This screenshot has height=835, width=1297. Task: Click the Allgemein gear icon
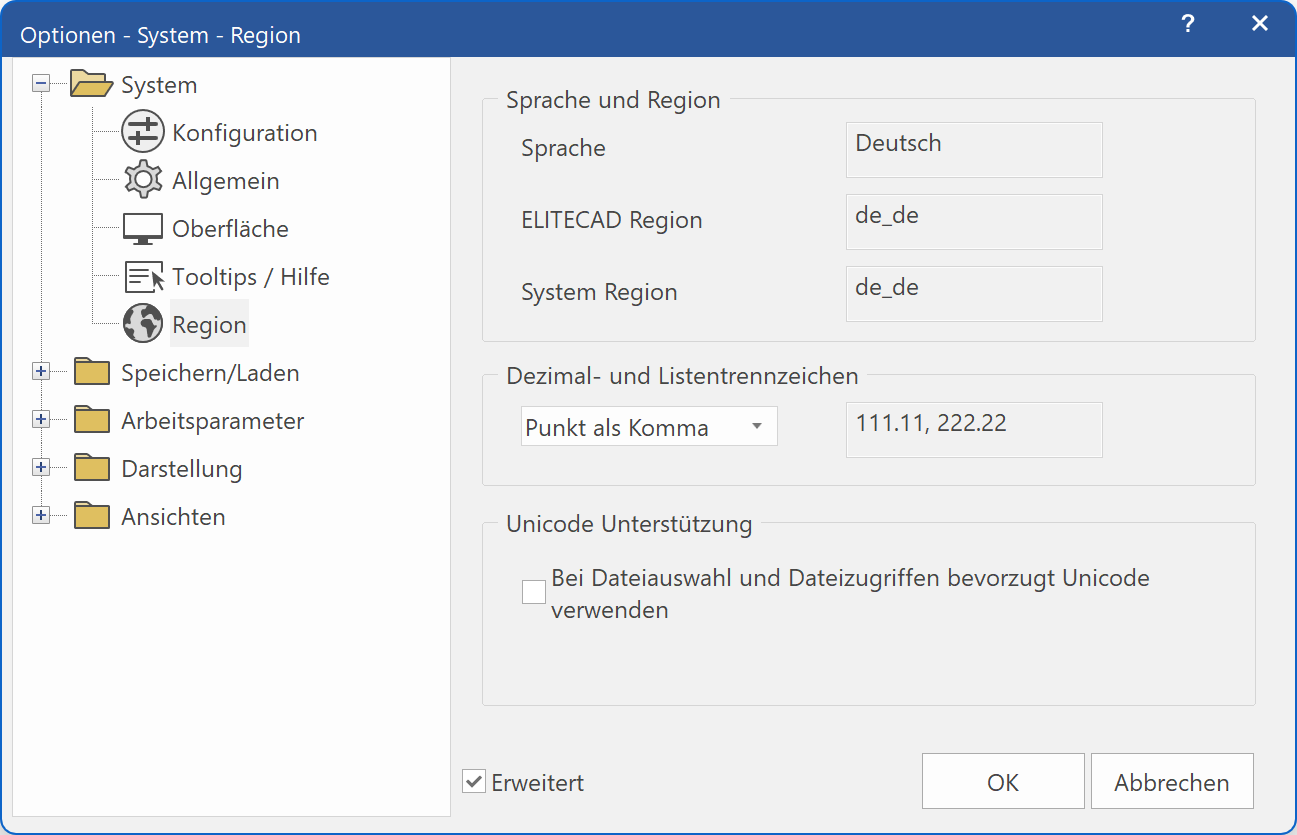click(x=141, y=180)
